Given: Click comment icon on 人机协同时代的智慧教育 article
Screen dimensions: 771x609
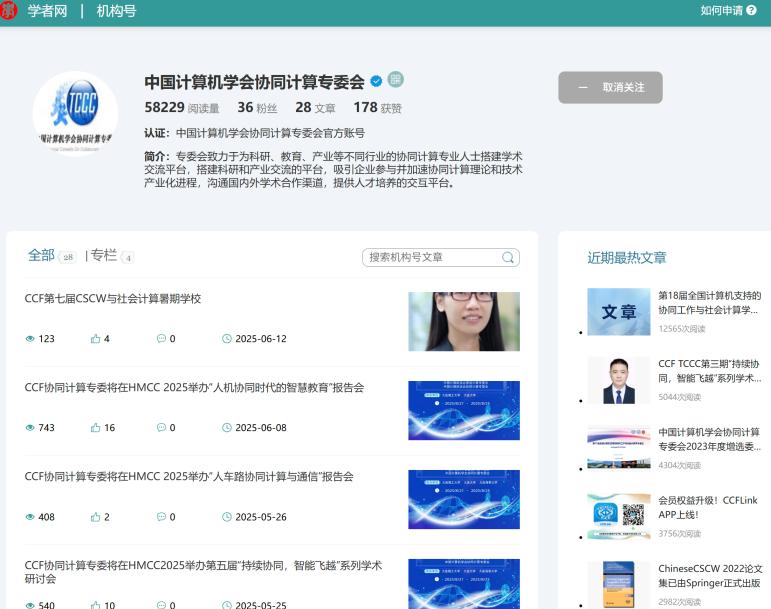Looking at the screenshot, I should 161,428.
